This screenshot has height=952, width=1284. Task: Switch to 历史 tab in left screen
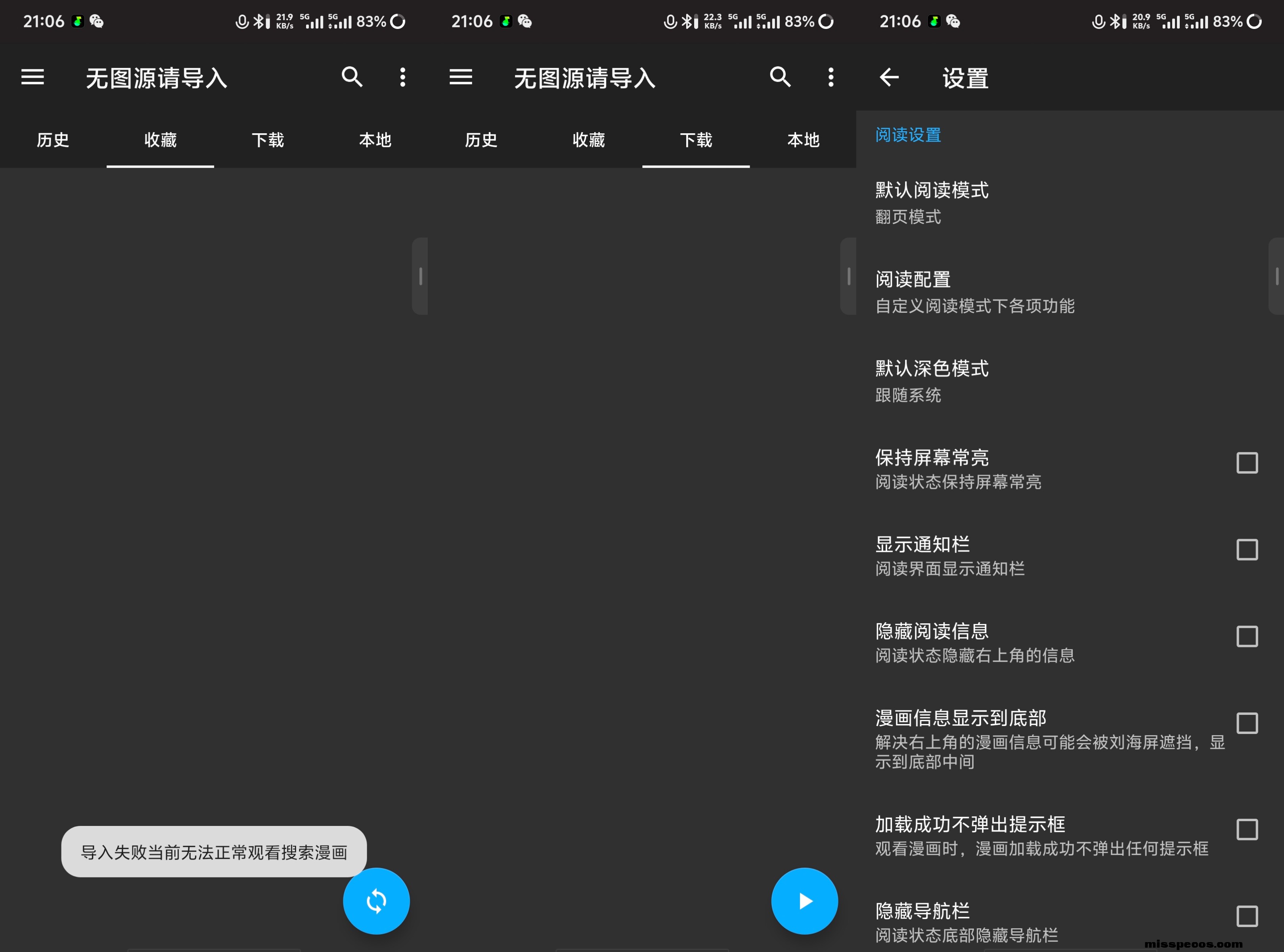(x=53, y=140)
